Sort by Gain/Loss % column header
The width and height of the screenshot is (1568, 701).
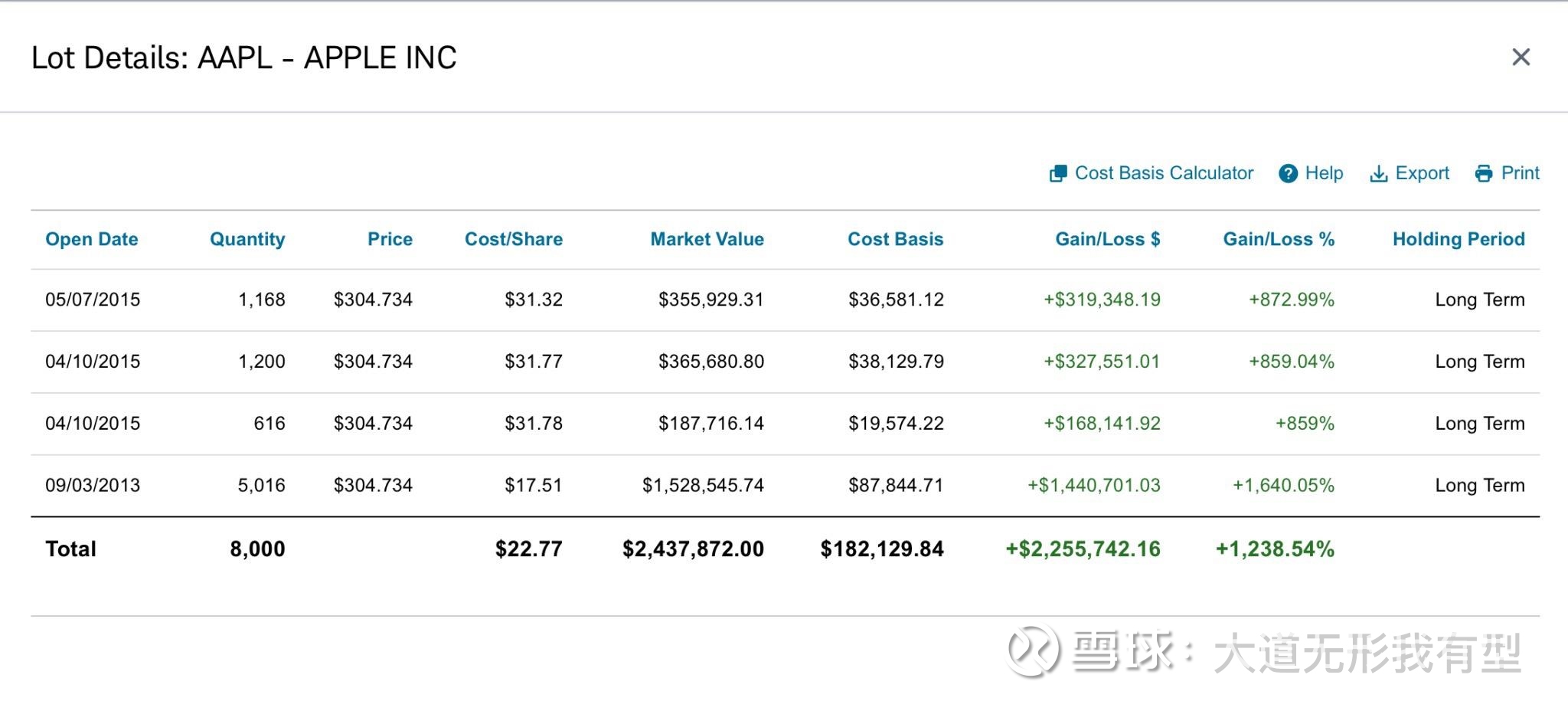1279,239
